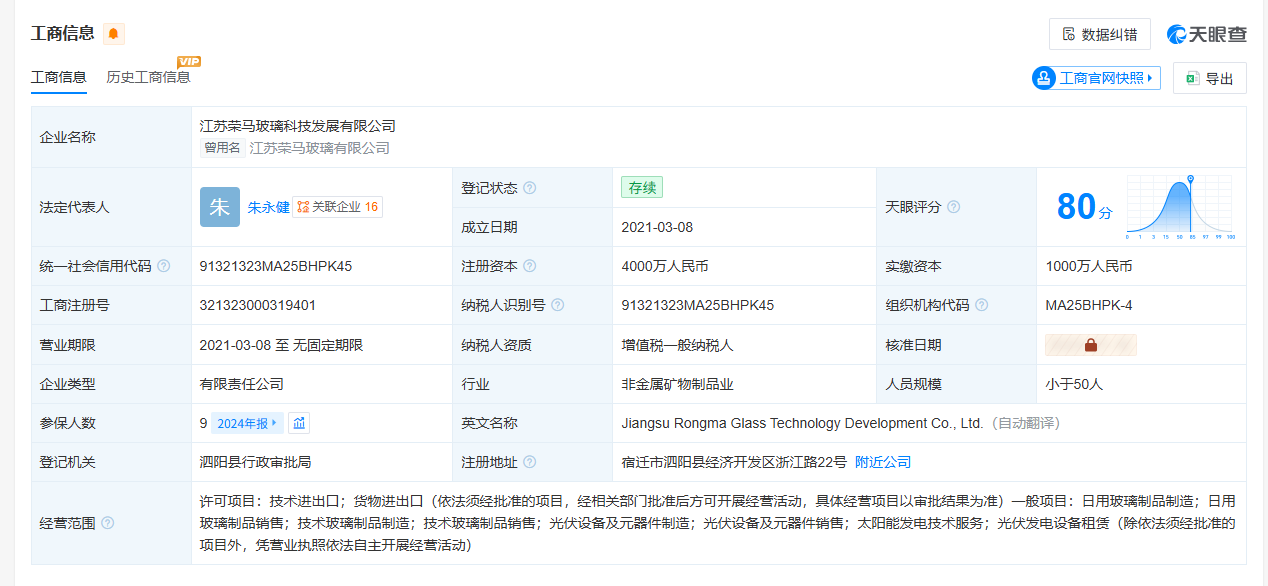This screenshot has width=1268, height=586.
Task: Expand the 工商官网快照 snapshot button
Action: [x=1096, y=78]
